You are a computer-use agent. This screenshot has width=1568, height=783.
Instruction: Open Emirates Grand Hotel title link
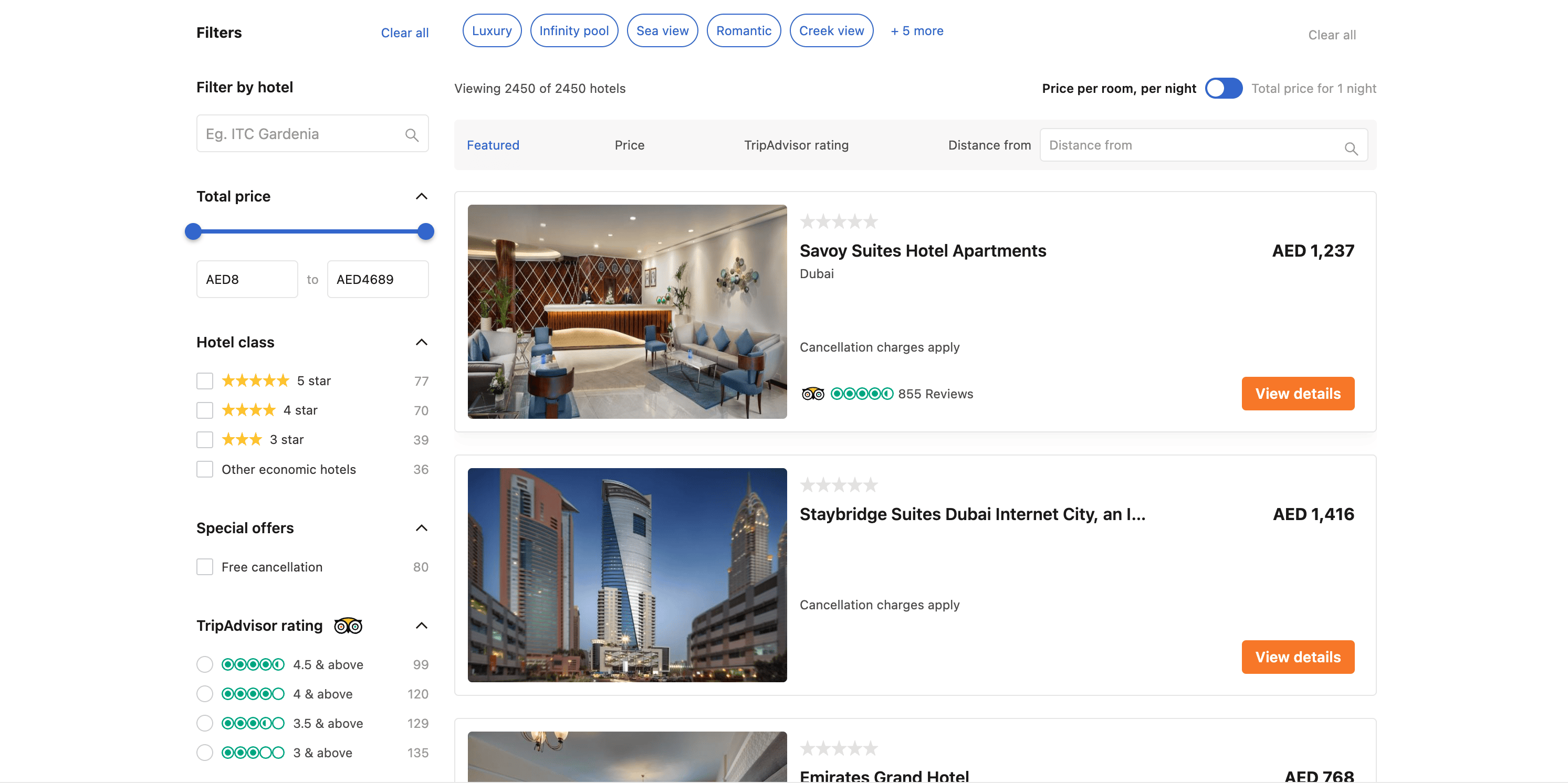884,776
